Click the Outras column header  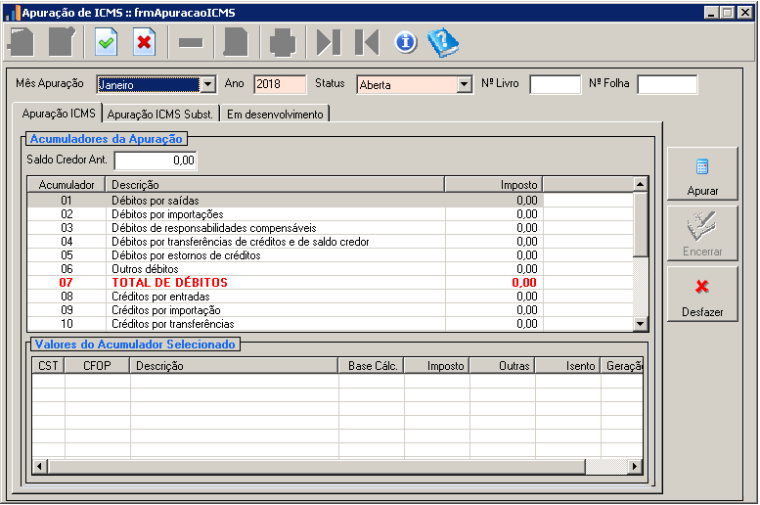[502, 366]
